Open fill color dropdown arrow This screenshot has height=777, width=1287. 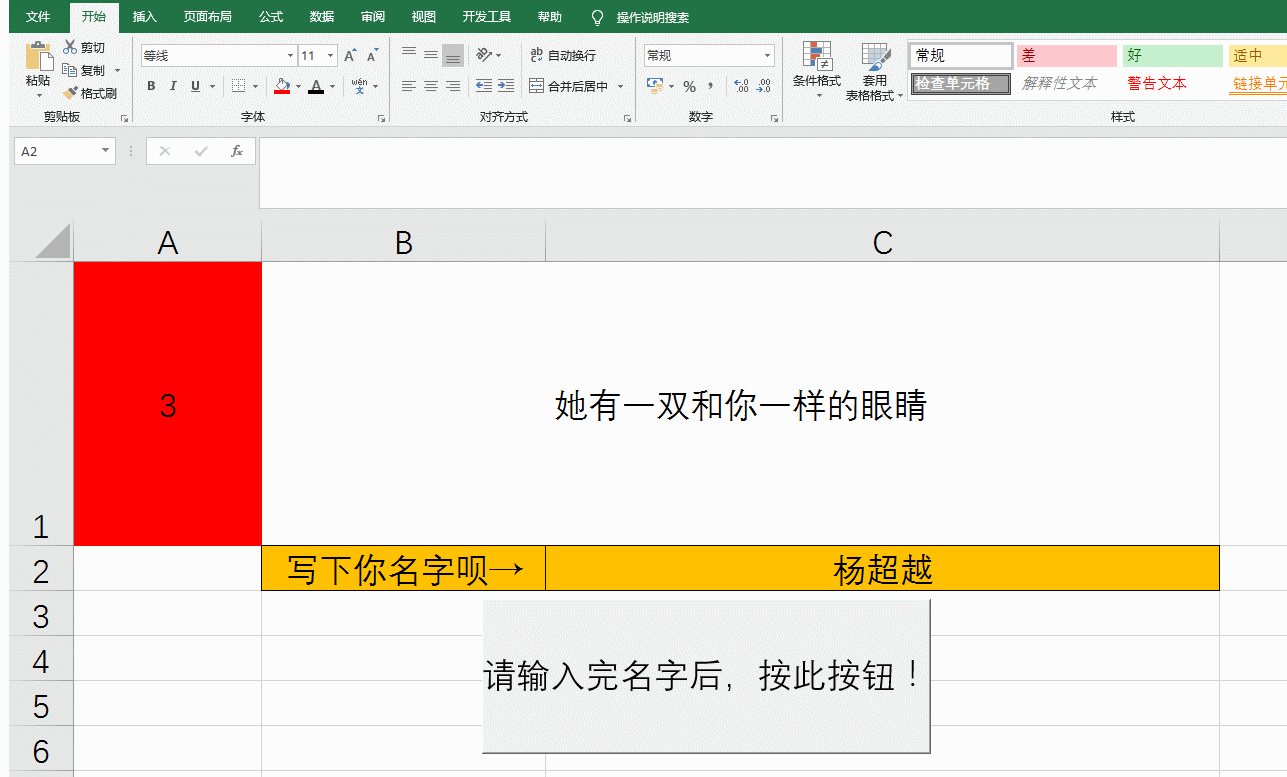[298, 86]
